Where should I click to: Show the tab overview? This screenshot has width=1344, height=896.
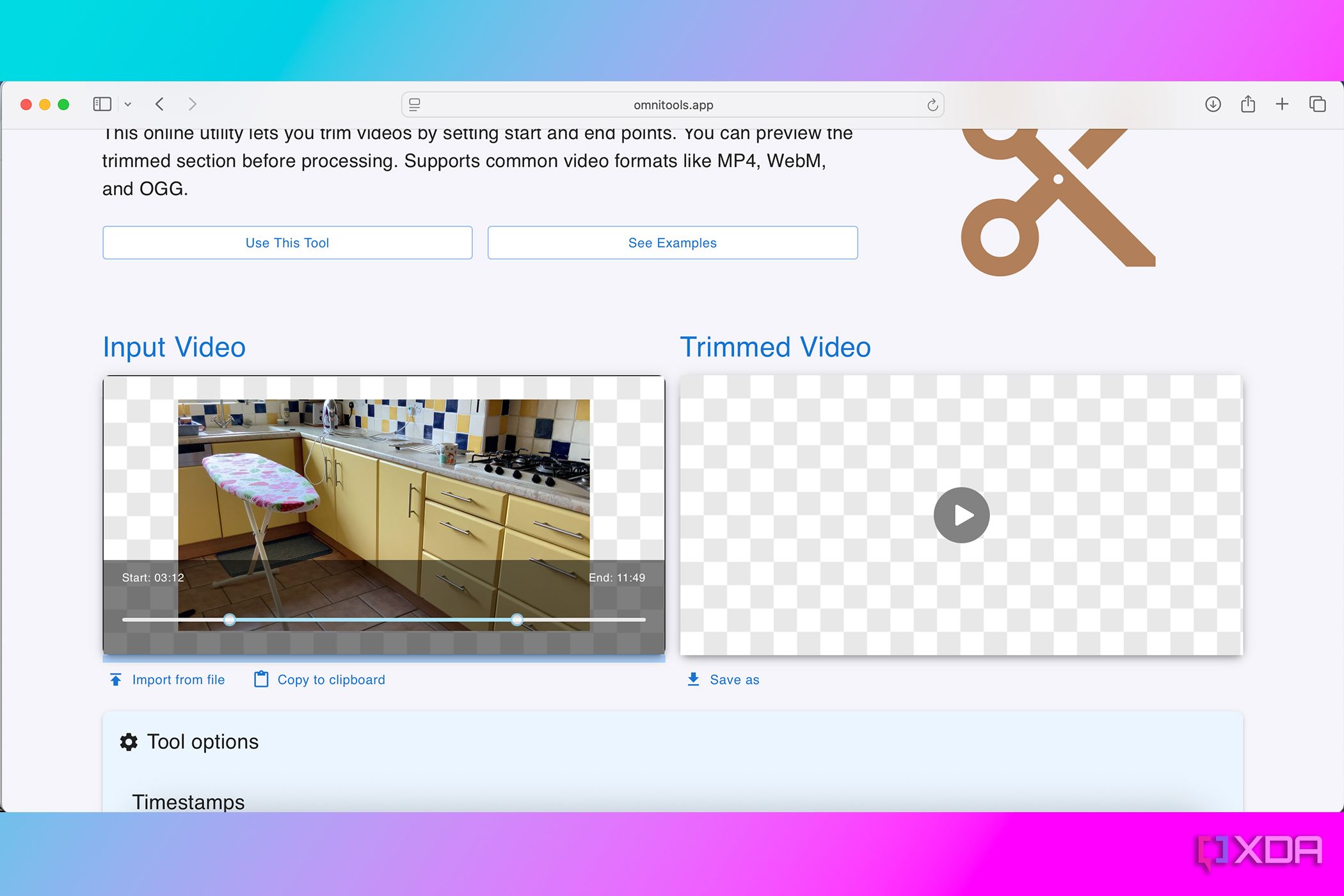click(1317, 104)
